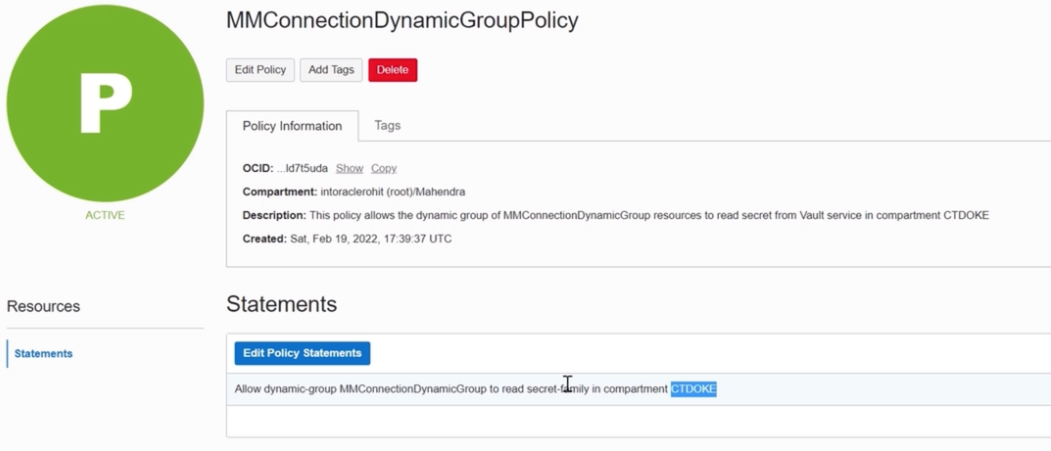Click the red Delete button
This screenshot has width=1051, height=451.
(392, 70)
